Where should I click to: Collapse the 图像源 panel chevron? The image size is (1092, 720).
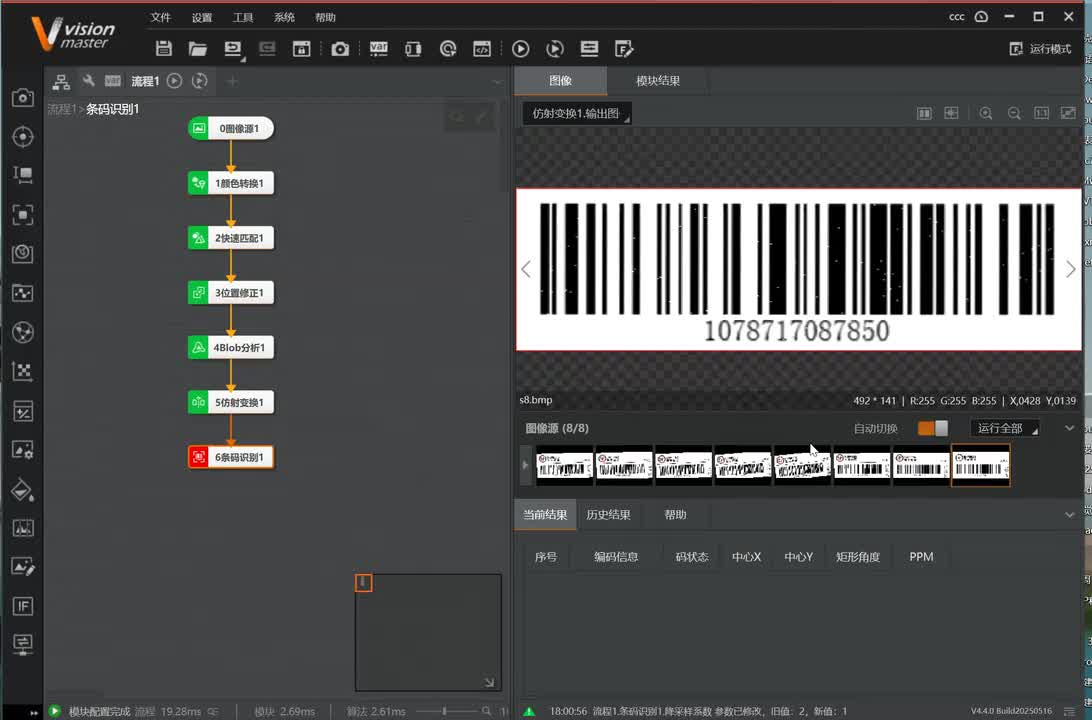pos(1070,428)
